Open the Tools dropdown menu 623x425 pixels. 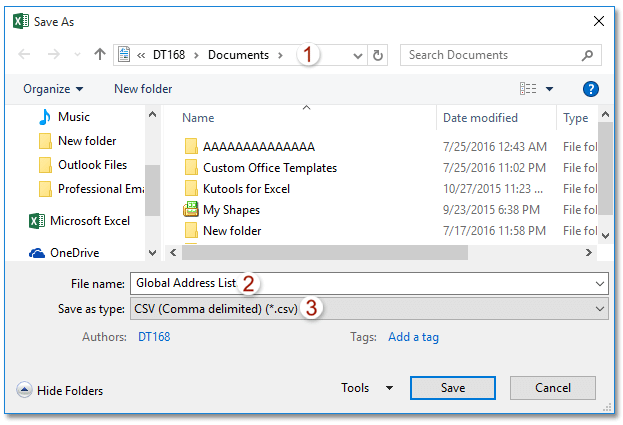pyautogui.click(x=366, y=388)
